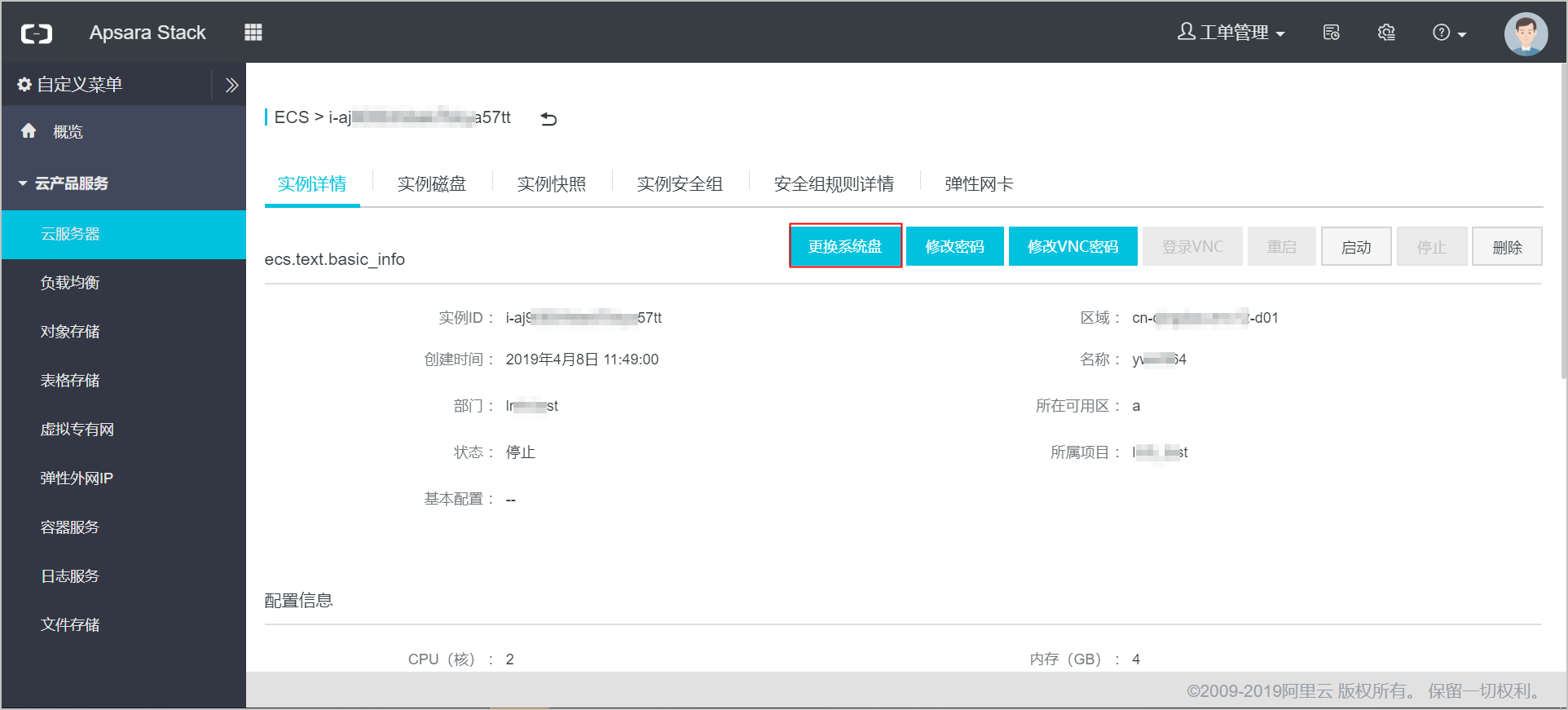Screen dimensions: 1568x710
Task: Click the ecs.text.basic_info heading
Action: (335, 259)
